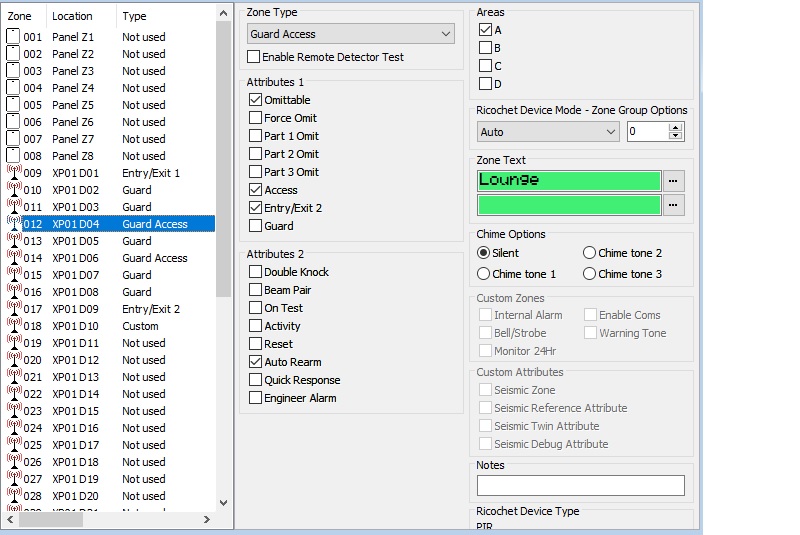Viewport: 800px width, 535px height.
Task: Click the wired panel icon for zone 001
Action: (13, 37)
